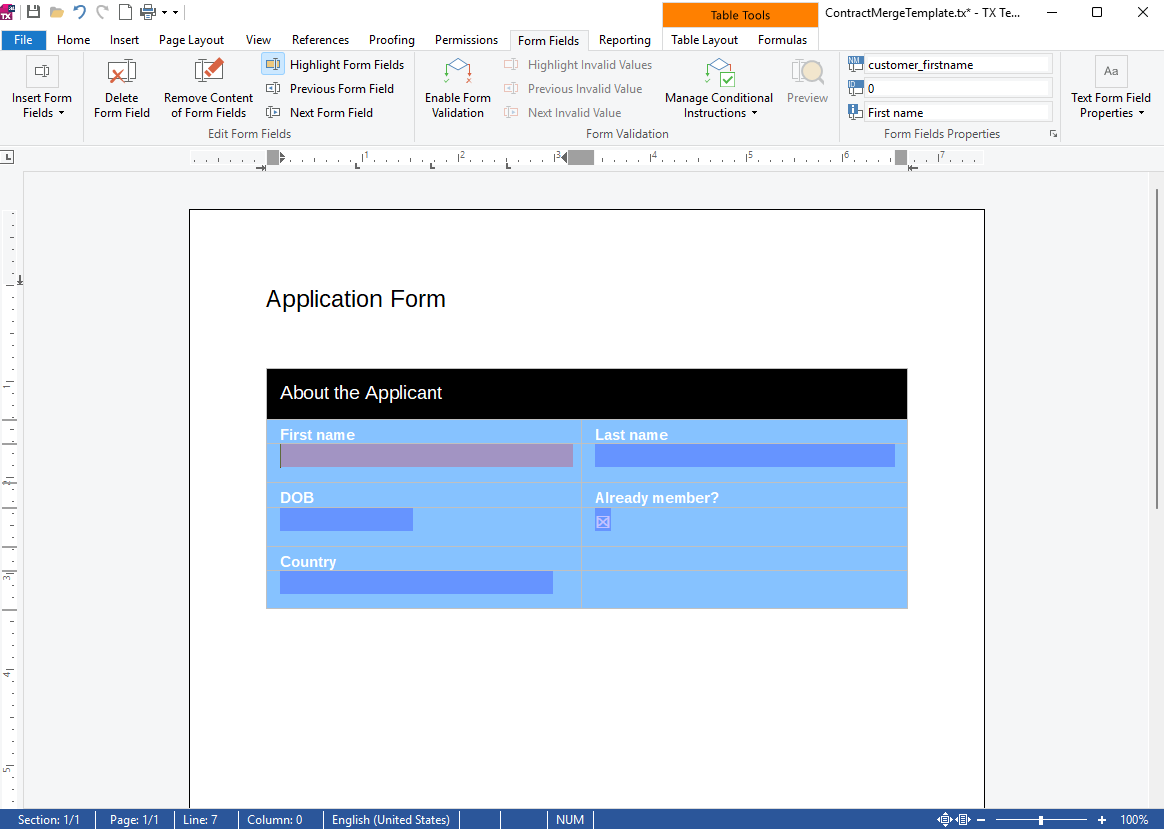
Task: Click the customer_firstname name field
Action: point(957,65)
